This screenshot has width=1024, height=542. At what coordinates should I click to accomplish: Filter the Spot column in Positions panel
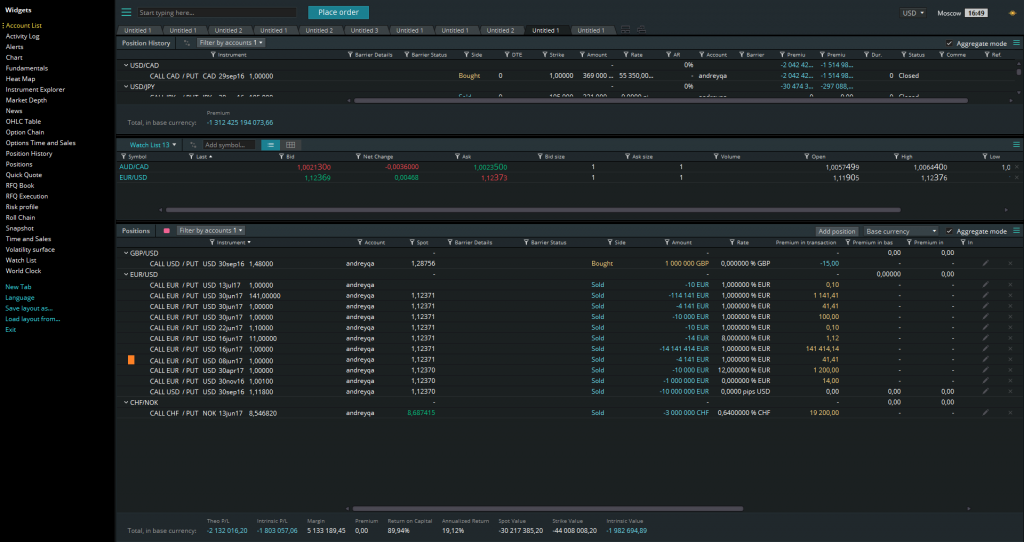pos(413,242)
